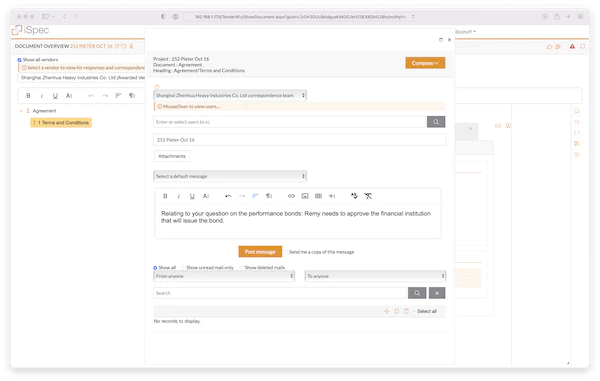Open text alignment in message editor
The image size is (600, 381).
(x=255, y=196)
